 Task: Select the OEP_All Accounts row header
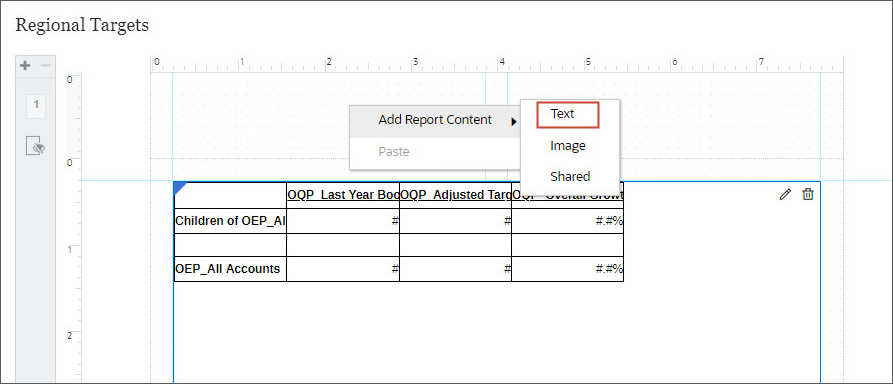(230, 269)
